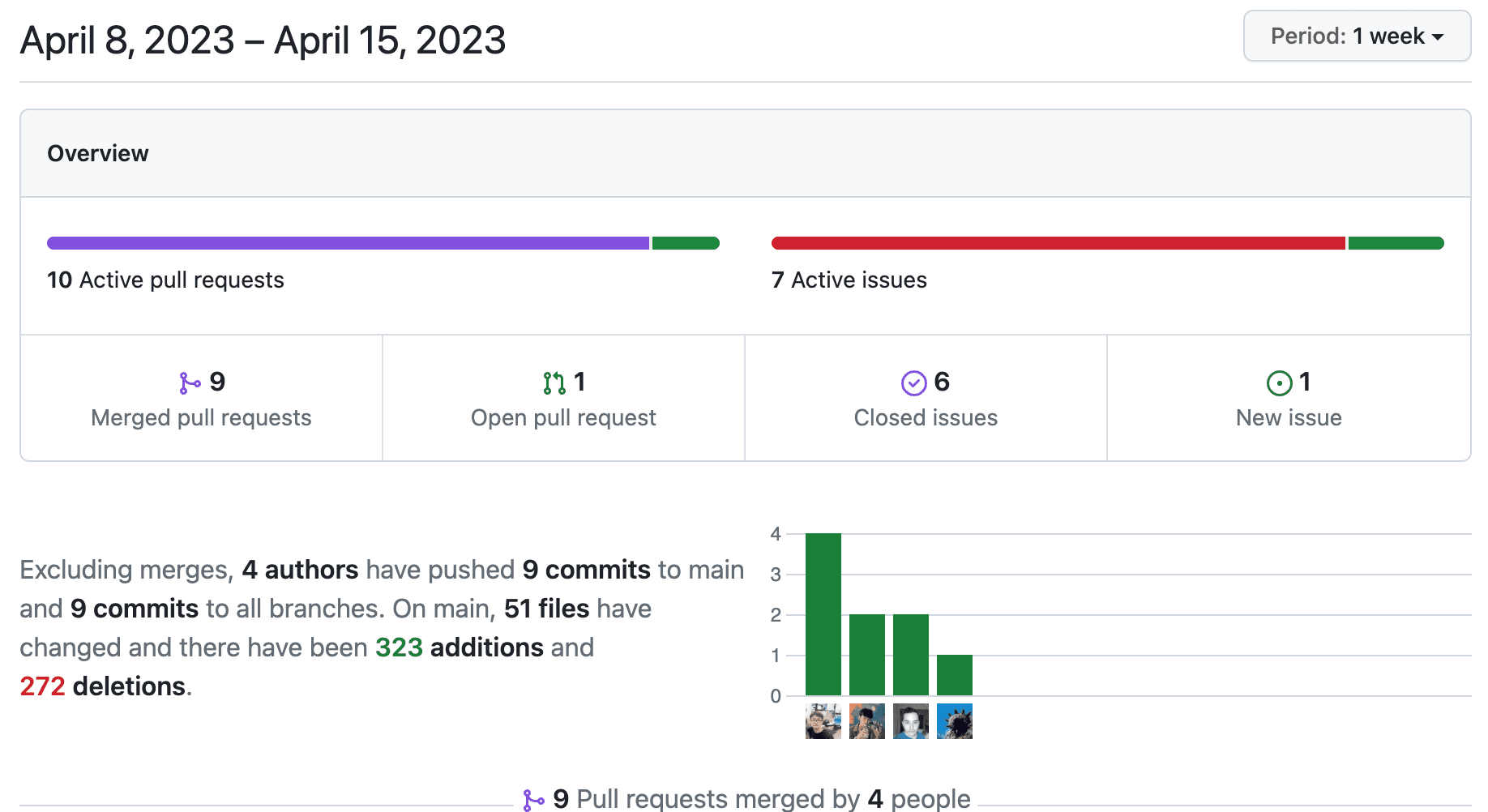The height and width of the screenshot is (812, 1488).
Task: Click the first contributor avatar under chart
Action: pos(823,721)
